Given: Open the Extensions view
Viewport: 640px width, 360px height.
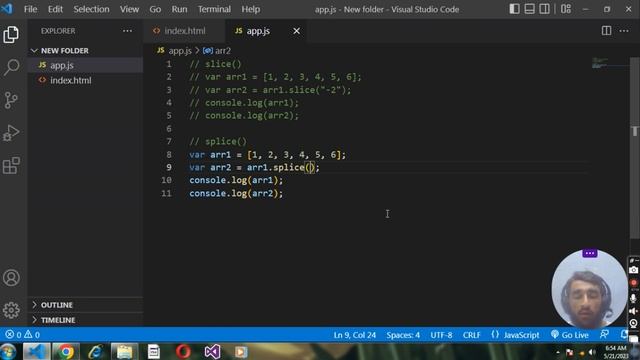Looking at the screenshot, I should [11, 165].
